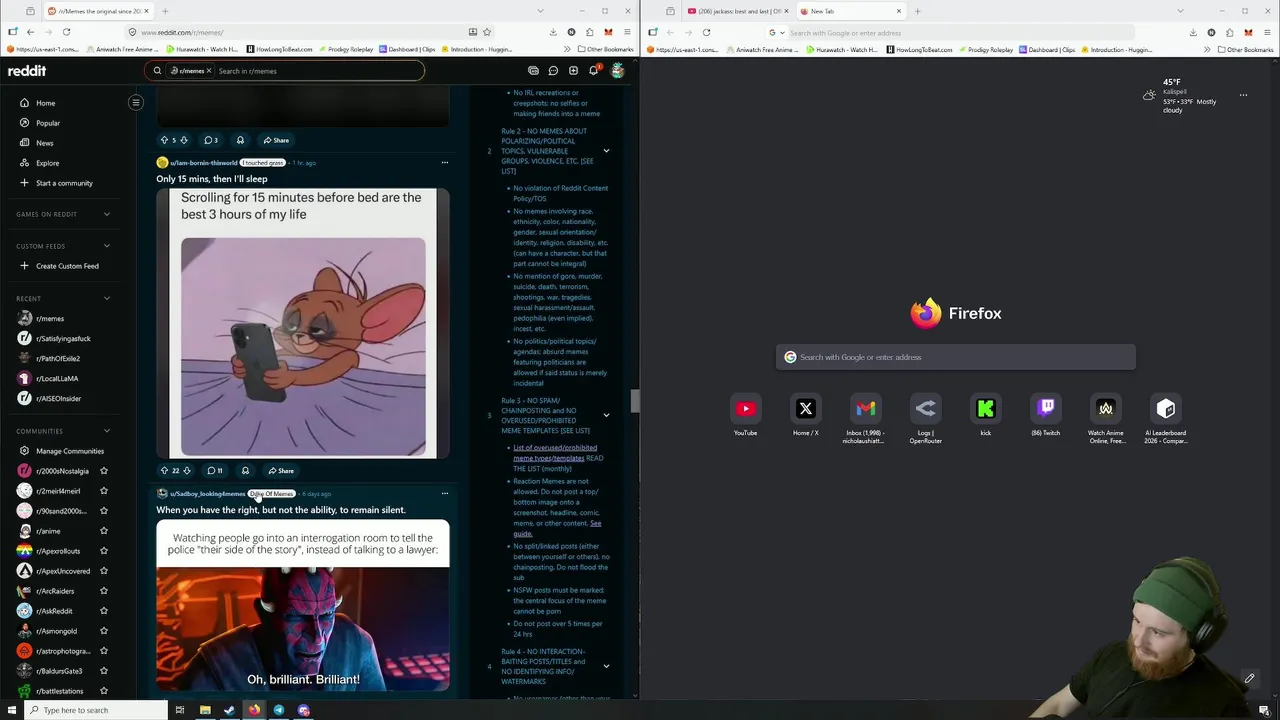Share the 'Only 15 mins' post
1280x720 pixels.
click(x=280, y=471)
